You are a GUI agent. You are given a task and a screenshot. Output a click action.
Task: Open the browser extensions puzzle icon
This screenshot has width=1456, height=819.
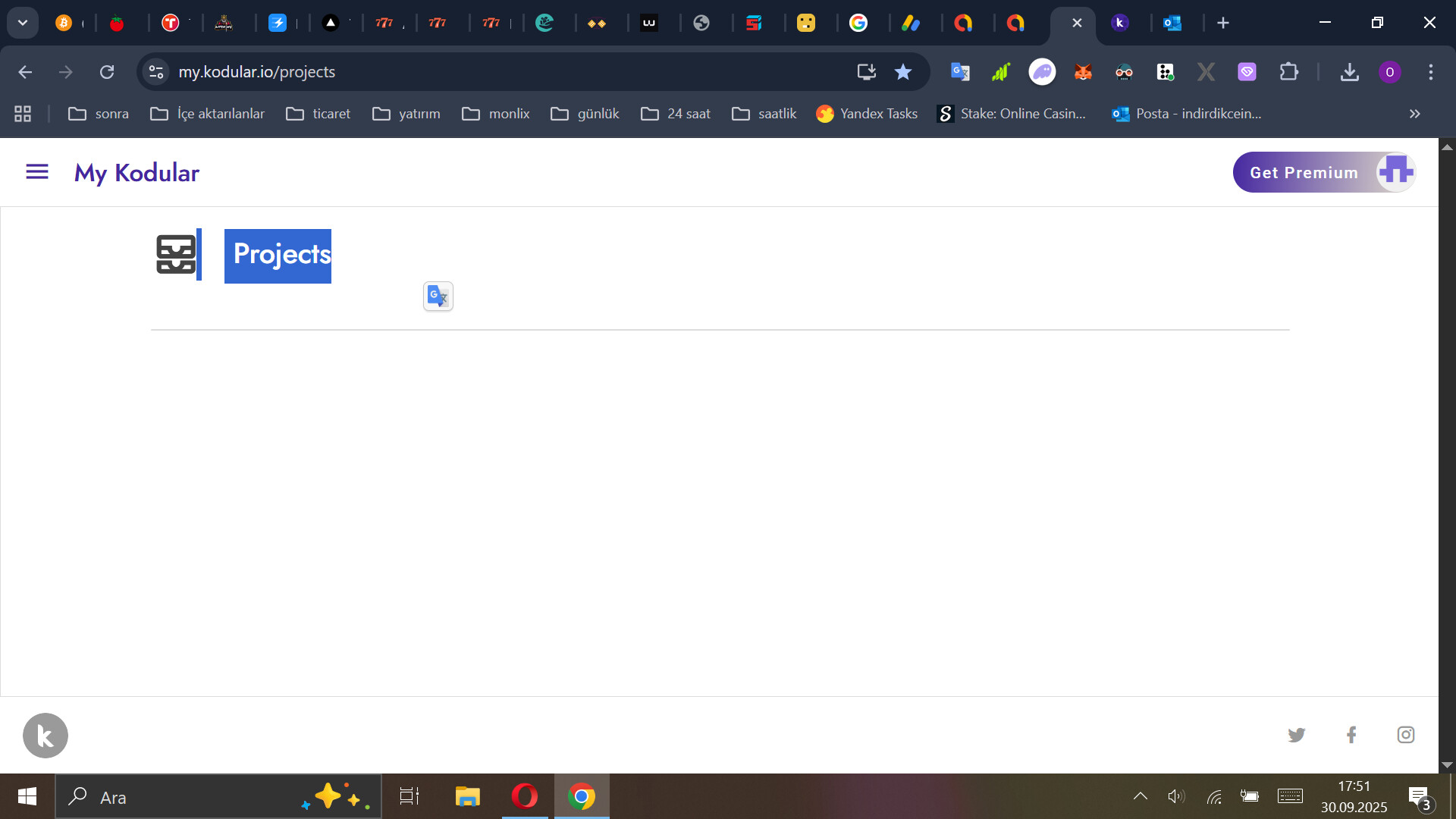(1288, 72)
